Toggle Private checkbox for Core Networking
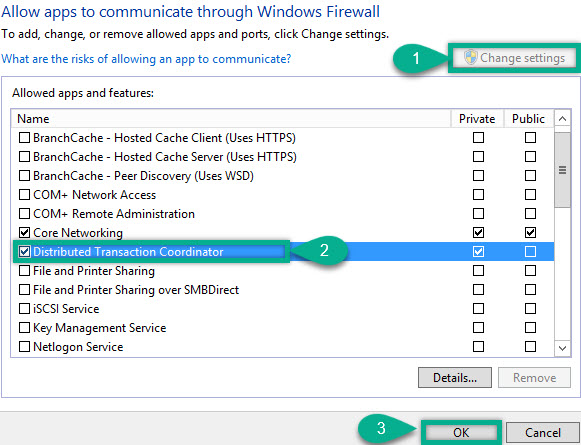Viewport: 581px width, 445px height. pos(478,233)
